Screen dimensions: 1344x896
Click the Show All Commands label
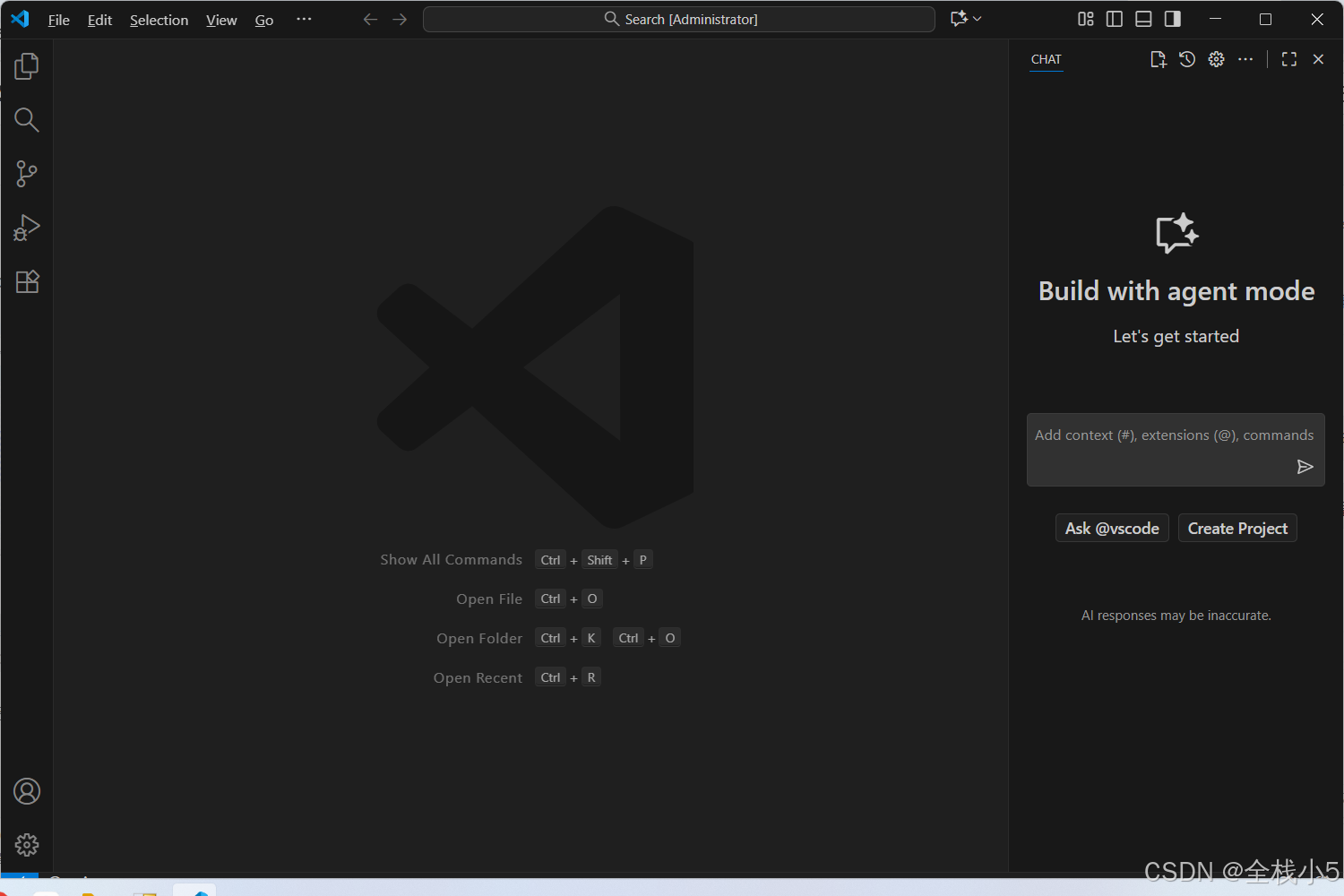point(451,560)
